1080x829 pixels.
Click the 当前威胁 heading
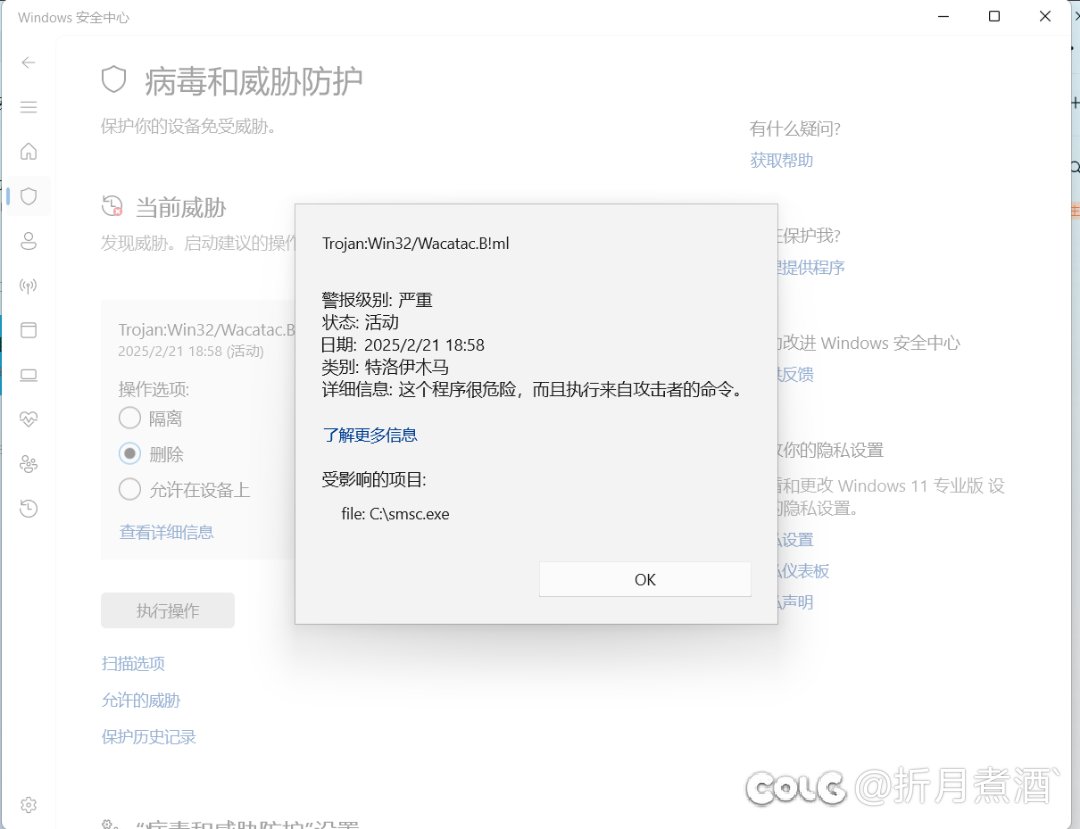181,207
